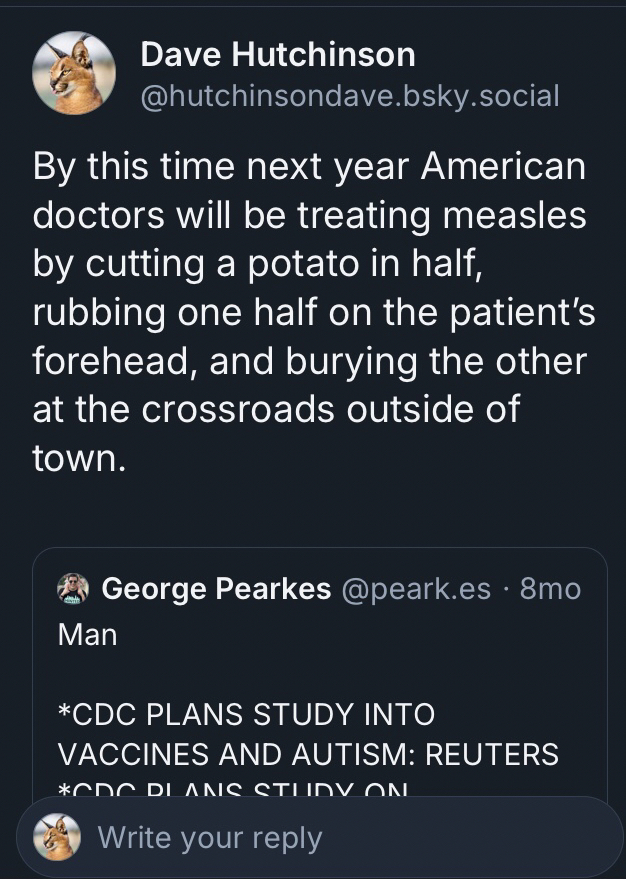The width and height of the screenshot is (626, 879).
Task: Tap the cut-off "*CDC PLANS STUDY ON" line
Action: click(234, 790)
